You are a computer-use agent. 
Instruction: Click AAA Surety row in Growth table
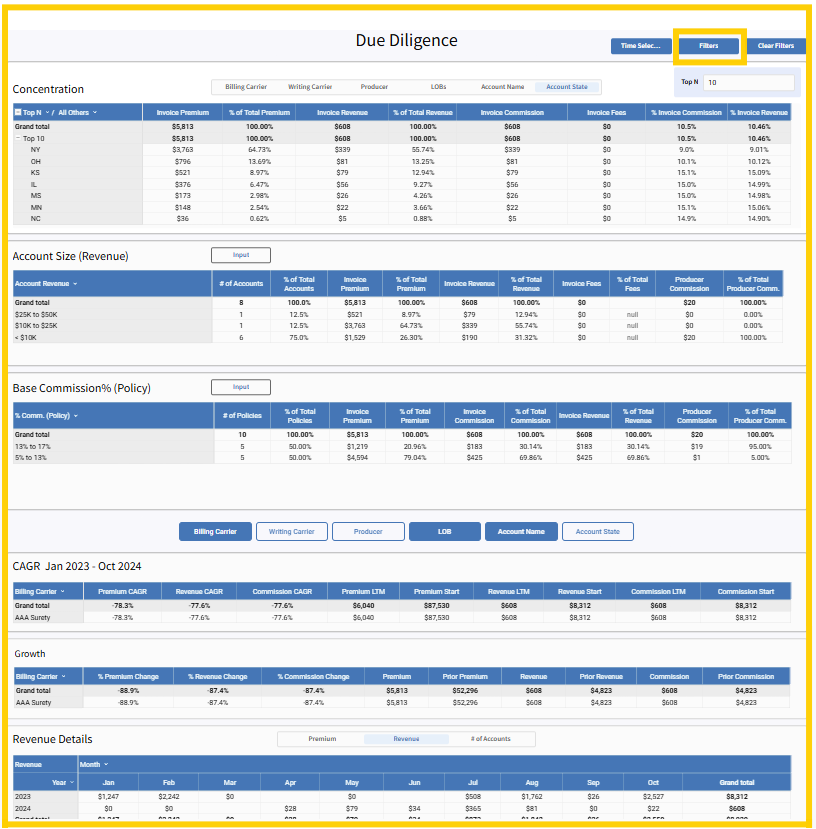click(x=402, y=703)
